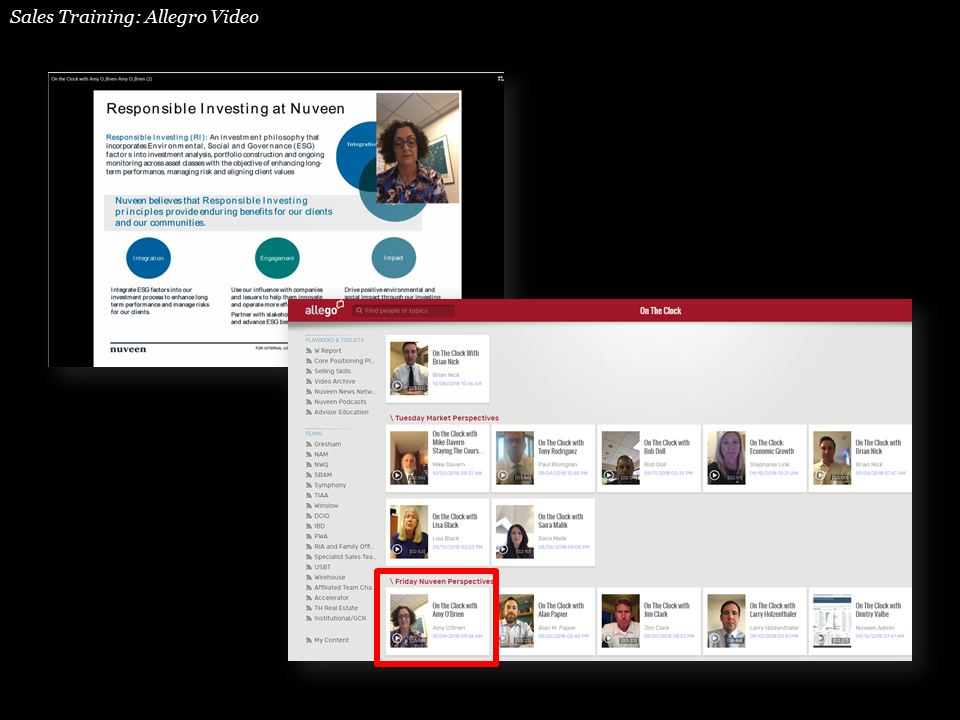
Task: Focus the Find people or topics field
Action: tap(403, 310)
